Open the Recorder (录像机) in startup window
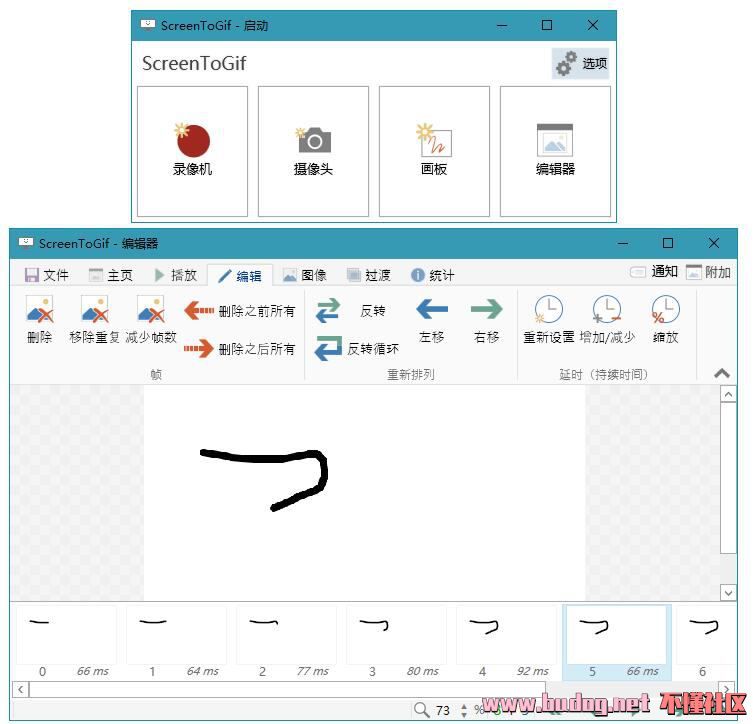Image resolution: width=756 pixels, height=724 pixels. 192,151
